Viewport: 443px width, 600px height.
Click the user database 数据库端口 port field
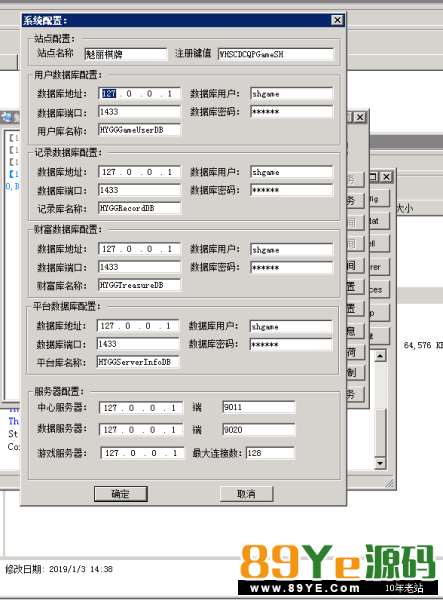coord(139,112)
